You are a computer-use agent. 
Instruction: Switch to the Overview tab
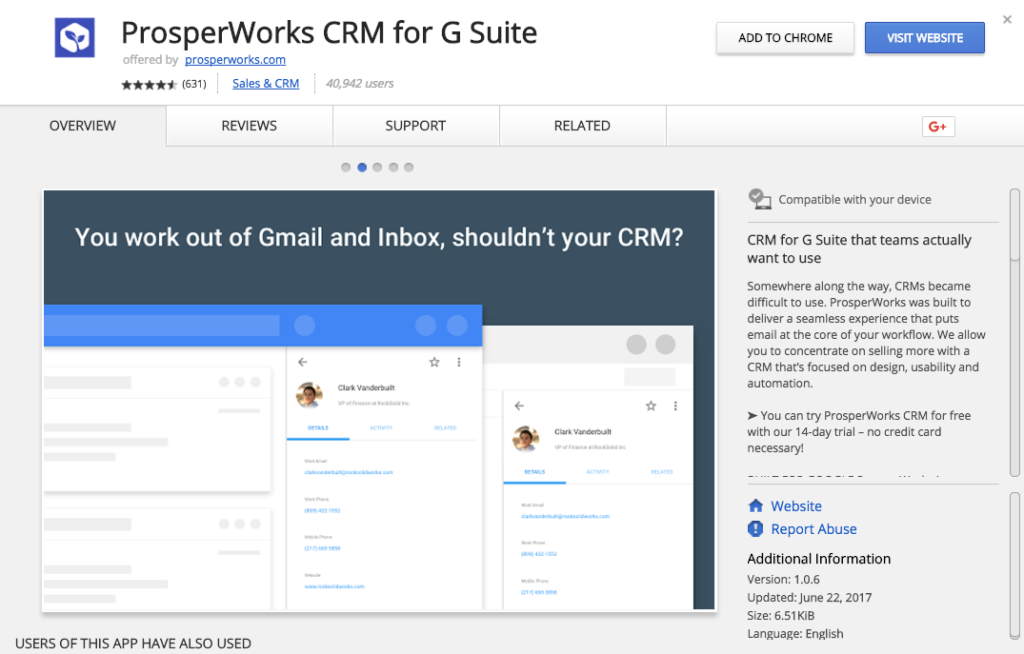point(83,126)
